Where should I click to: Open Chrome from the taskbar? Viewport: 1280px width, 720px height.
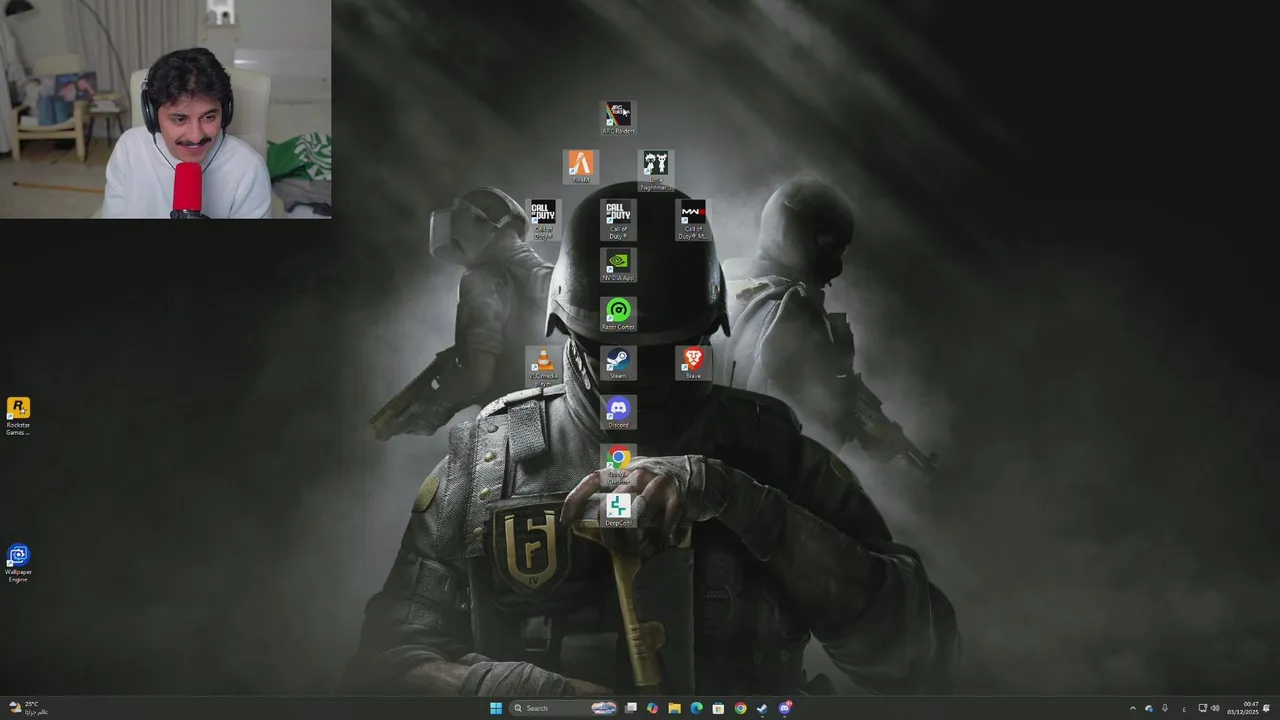[x=740, y=708]
